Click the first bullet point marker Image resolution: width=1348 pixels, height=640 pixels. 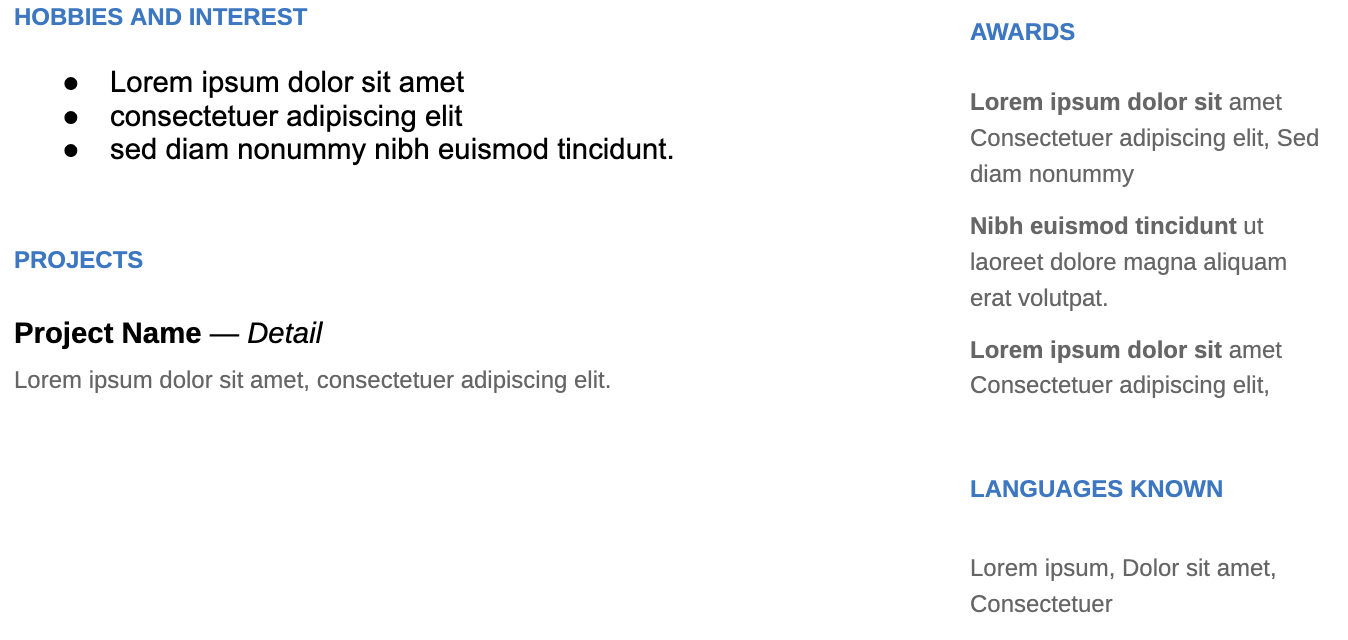click(71, 83)
